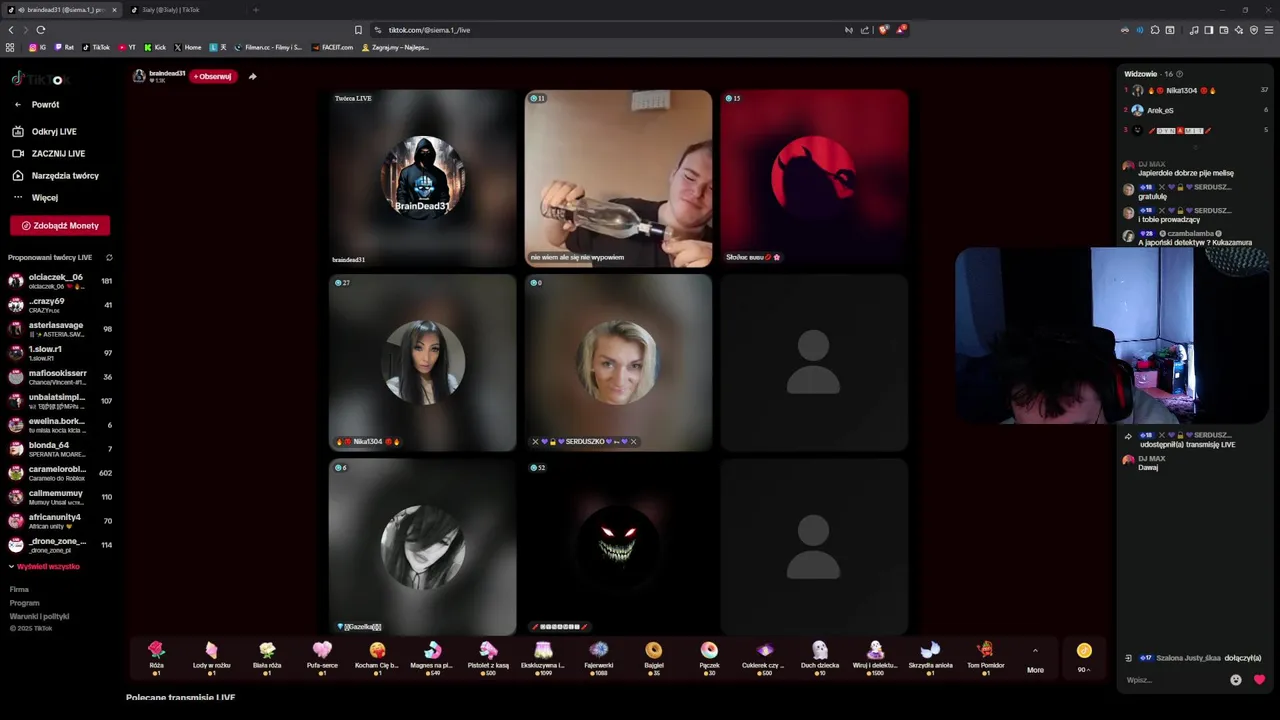Click the address bar URL
This screenshot has height=720, width=1280.
click(x=429, y=30)
